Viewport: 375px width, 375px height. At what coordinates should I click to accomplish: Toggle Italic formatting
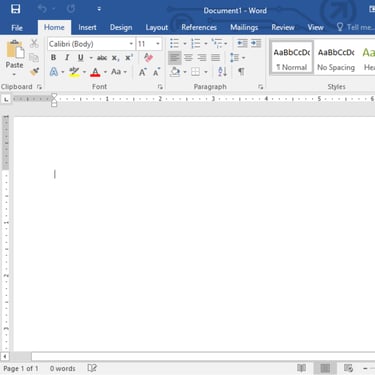click(x=67, y=58)
